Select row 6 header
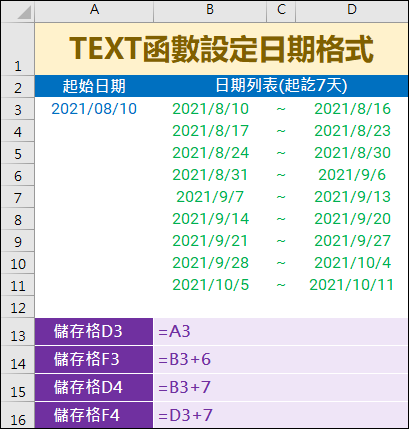The width and height of the screenshot is (409, 429). [18, 175]
